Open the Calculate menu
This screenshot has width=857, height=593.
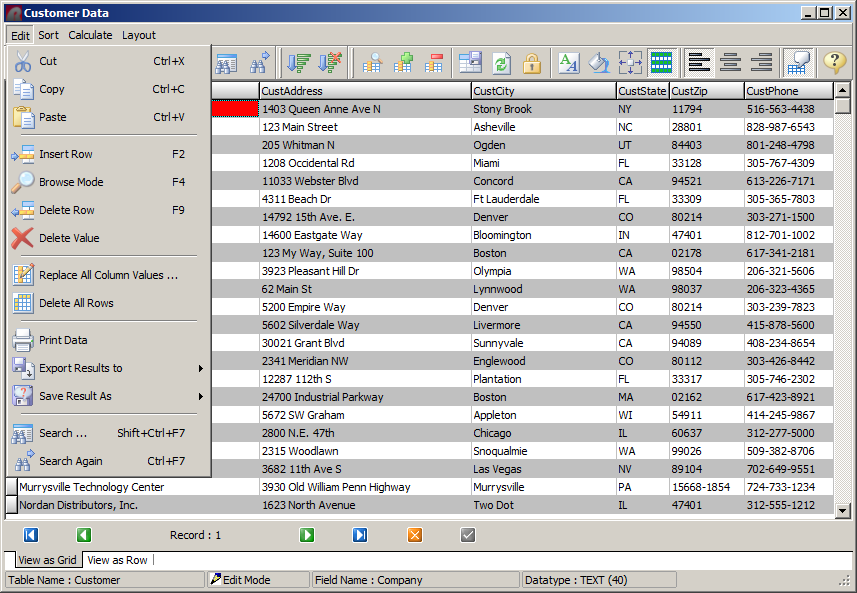click(90, 35)
